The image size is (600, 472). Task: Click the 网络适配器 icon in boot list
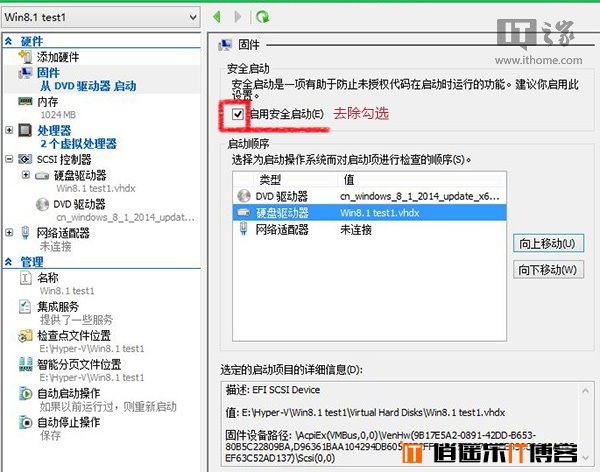pyautogui.click(x=244, y=229)
